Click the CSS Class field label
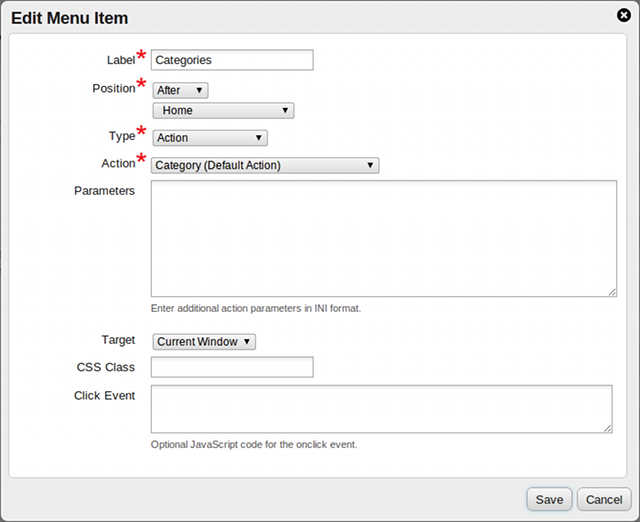This screenshot has height=522, width=640. coord(105,367)
